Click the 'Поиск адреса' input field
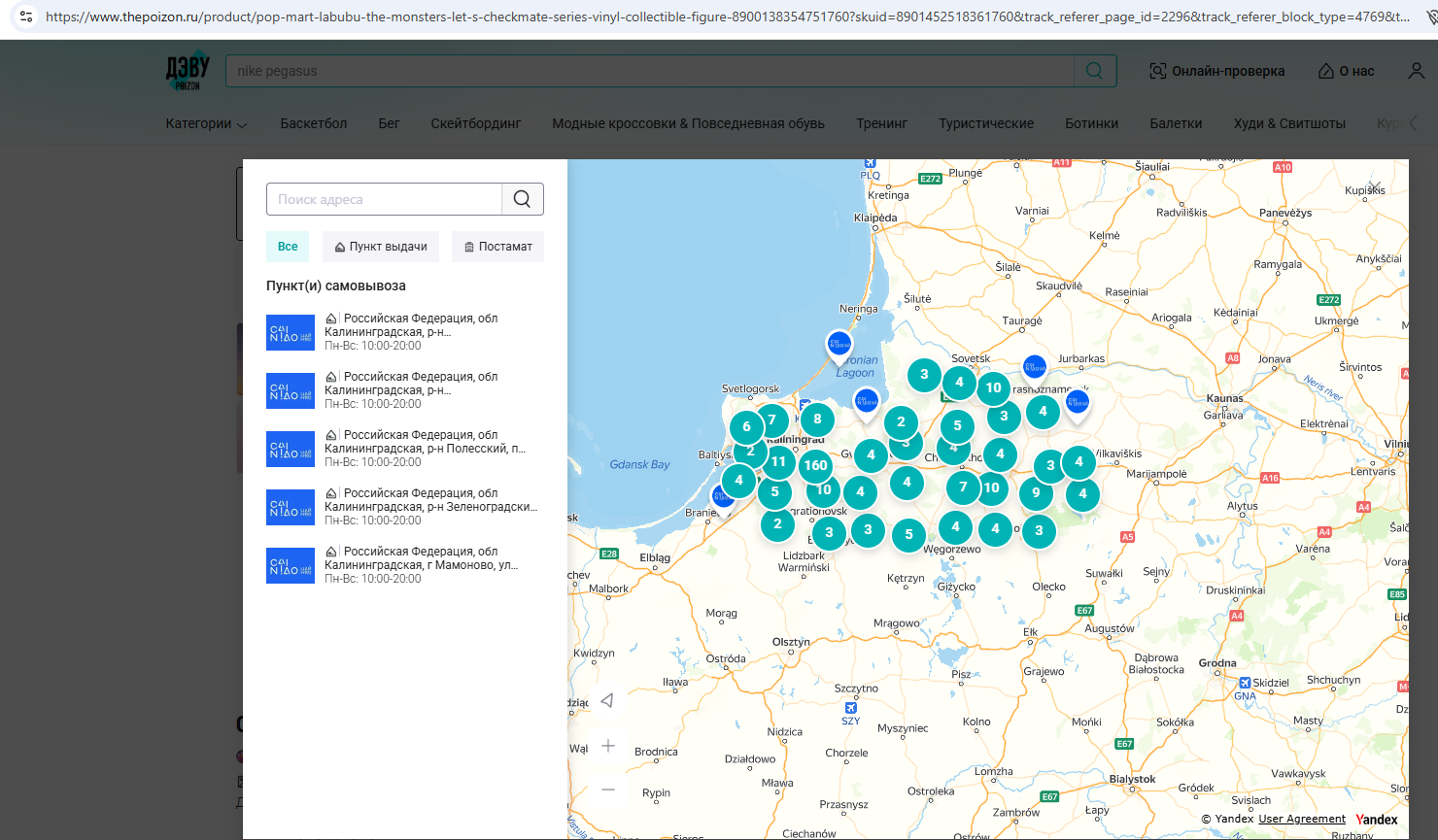Image resolution: width=1438 pixels, height=840 pixels. [384, 199]
